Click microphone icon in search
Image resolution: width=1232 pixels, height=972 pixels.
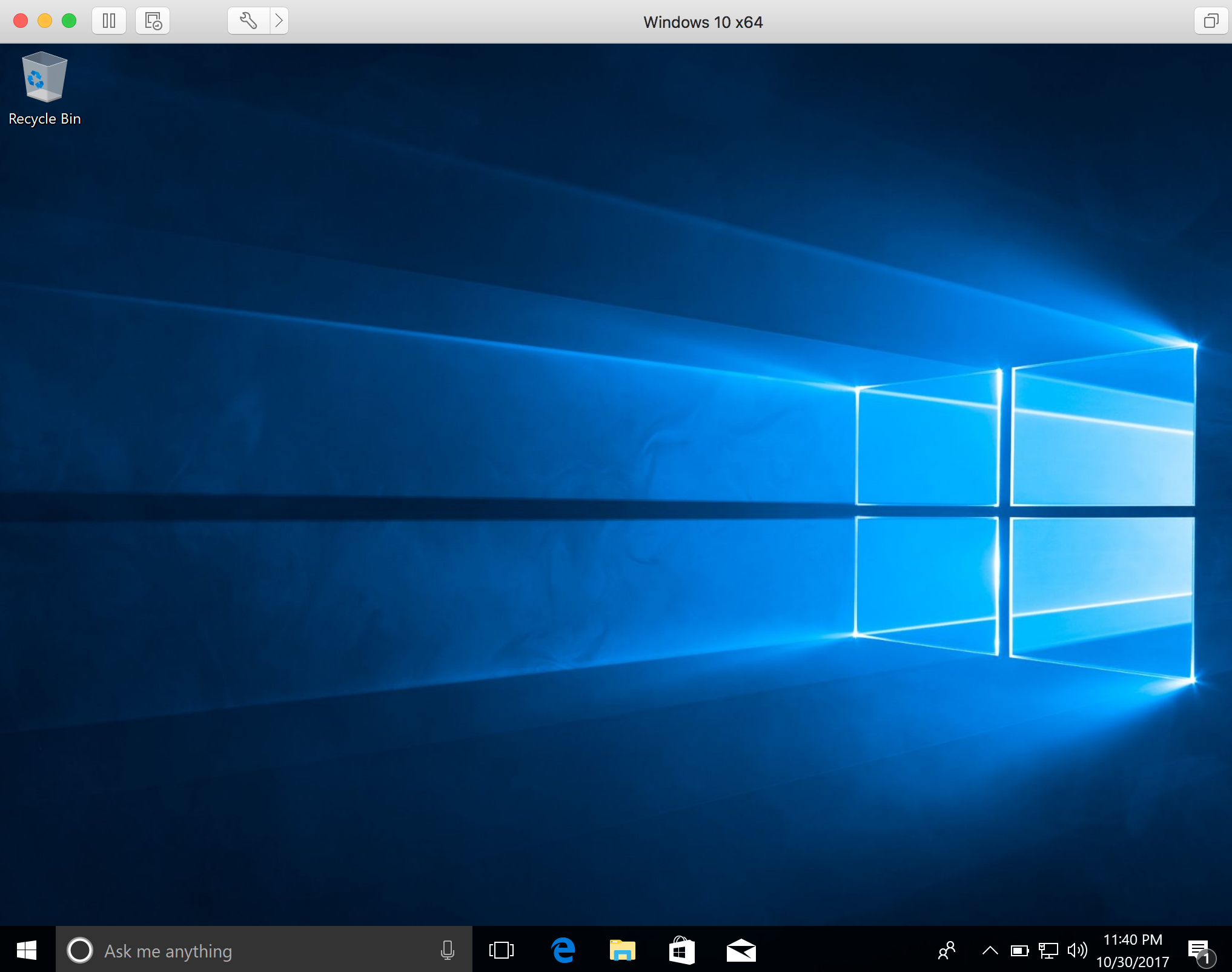448,950
